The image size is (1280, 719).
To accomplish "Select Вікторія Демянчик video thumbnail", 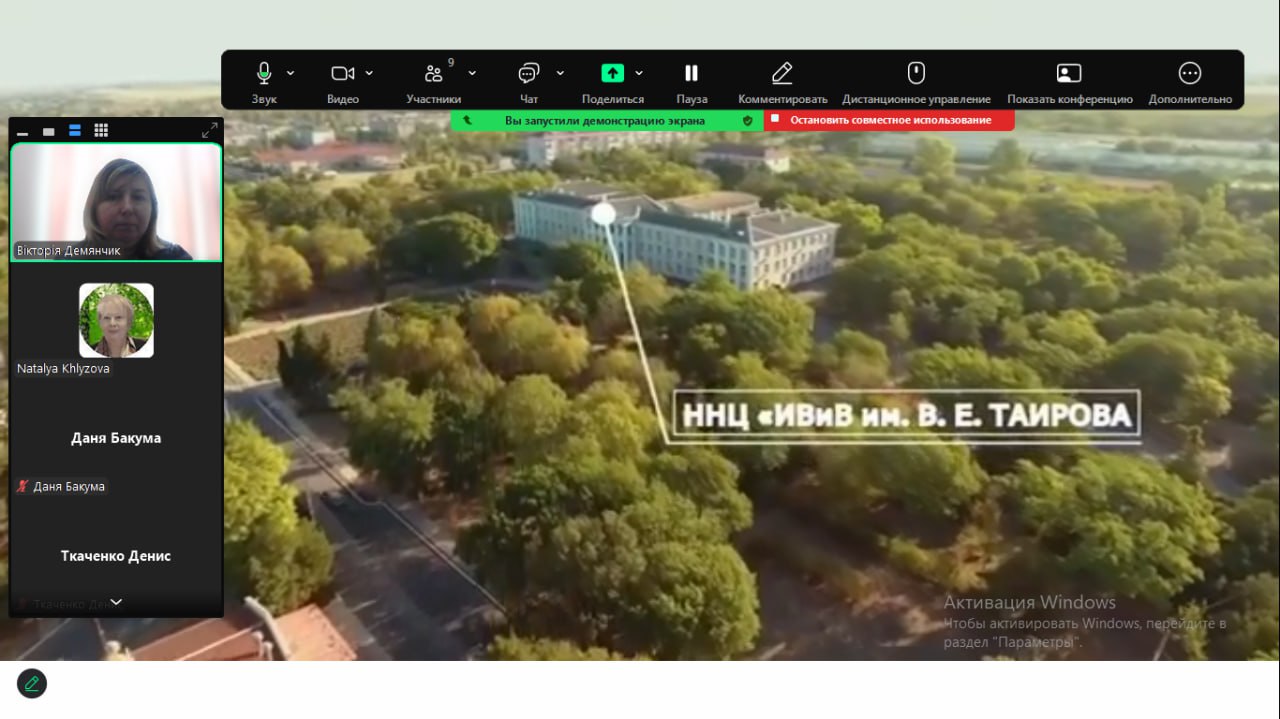I will pyautogui.click(x=116, y=202).
